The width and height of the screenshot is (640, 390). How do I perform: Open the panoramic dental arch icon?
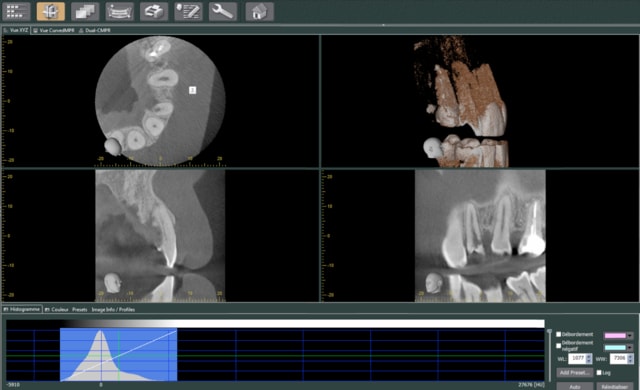tap(120, 11)
